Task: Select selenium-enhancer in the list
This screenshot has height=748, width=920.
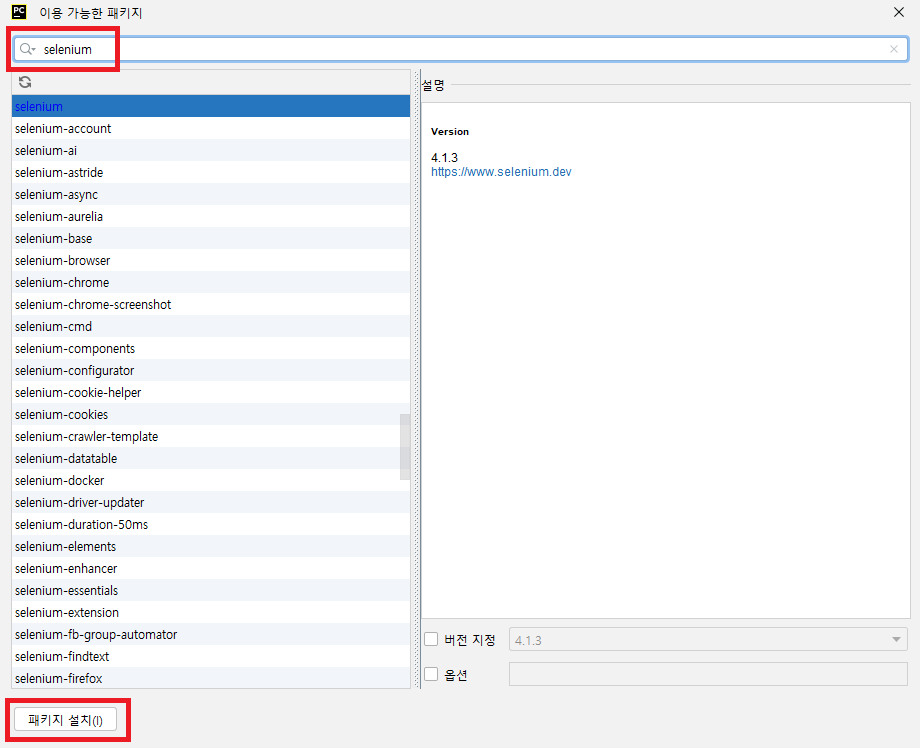Action: [211, 568]
